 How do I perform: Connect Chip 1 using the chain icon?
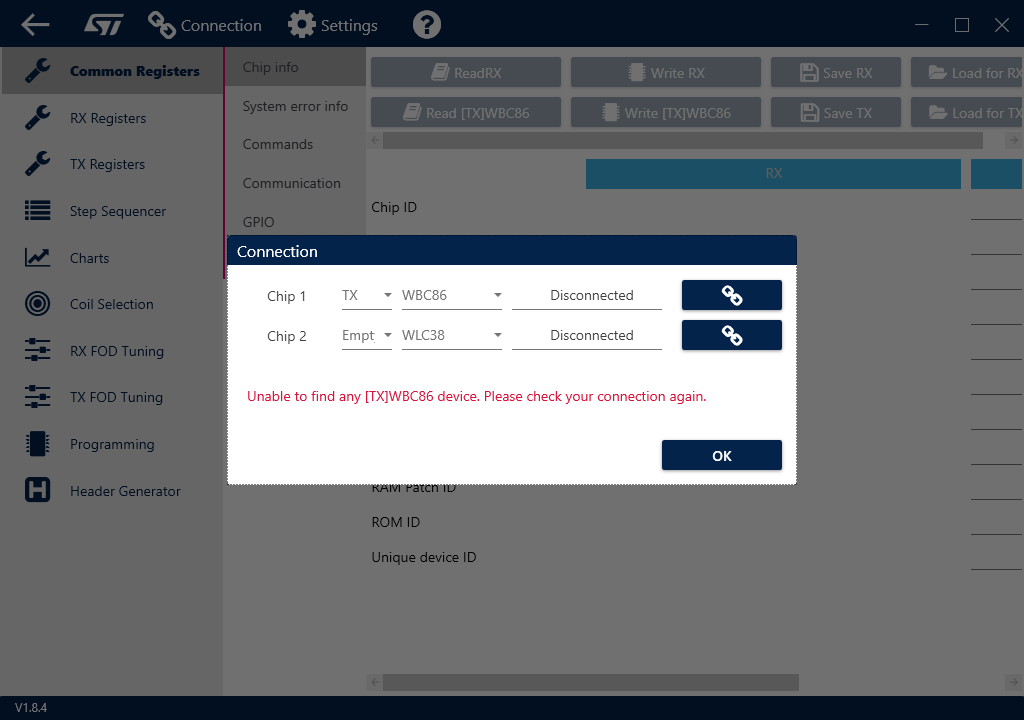pyautogui.click(x=731, y=295)
